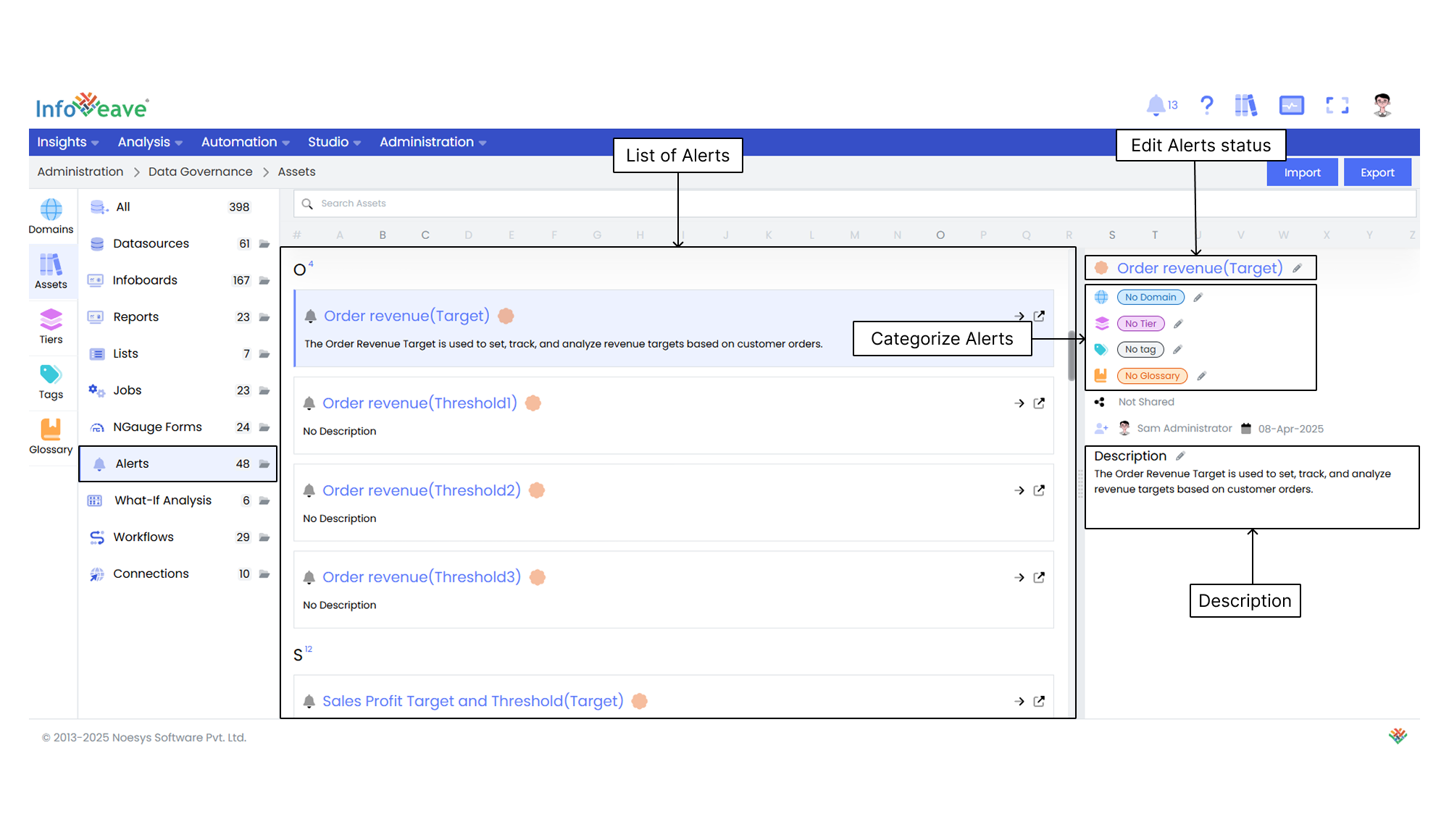Screen dimensions: 1449x840
Task: Jump to letter B in alphabet index
Action: tap(383, 235)
